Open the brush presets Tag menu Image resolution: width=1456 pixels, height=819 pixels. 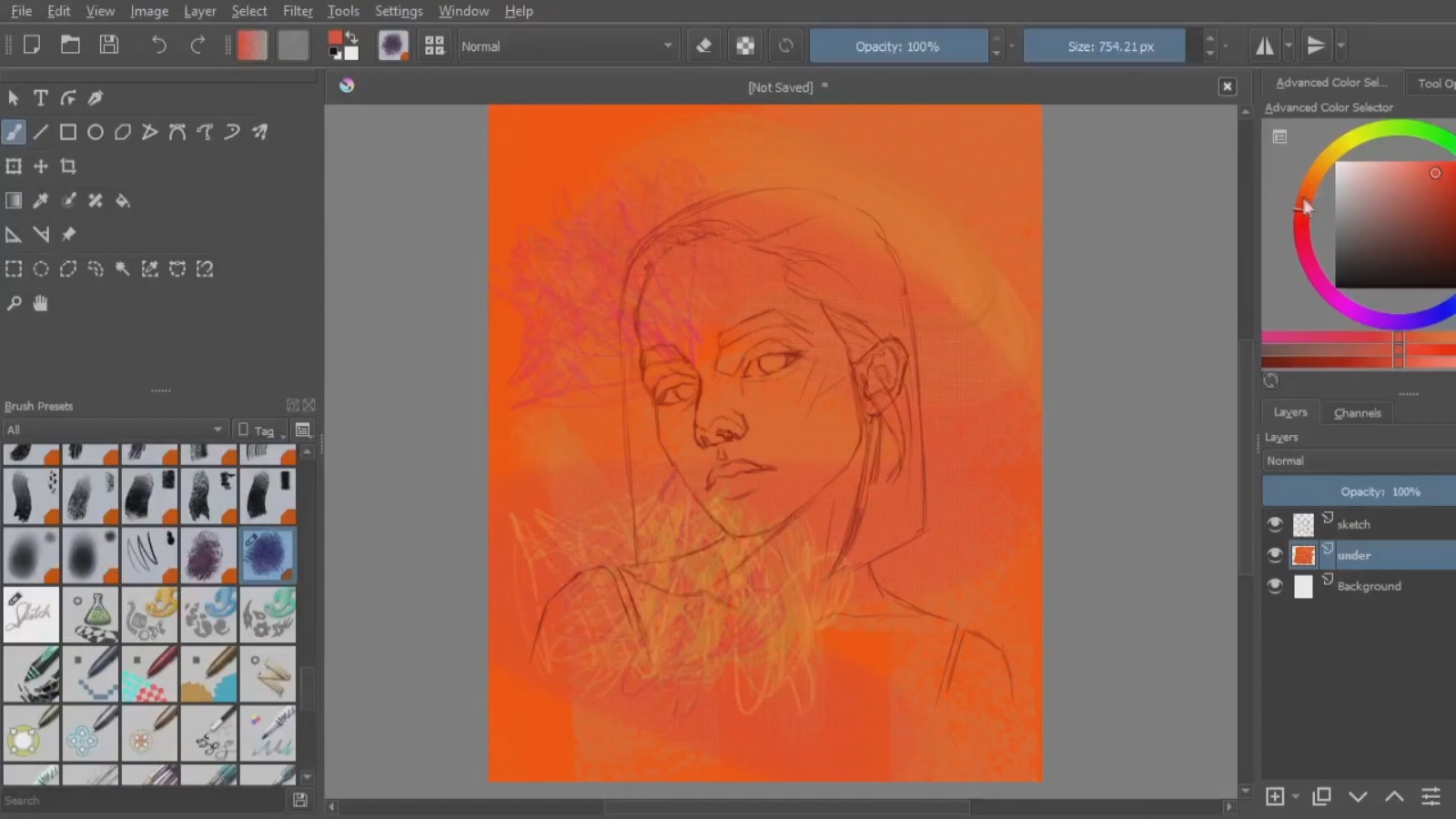click(x=261, y=430)
